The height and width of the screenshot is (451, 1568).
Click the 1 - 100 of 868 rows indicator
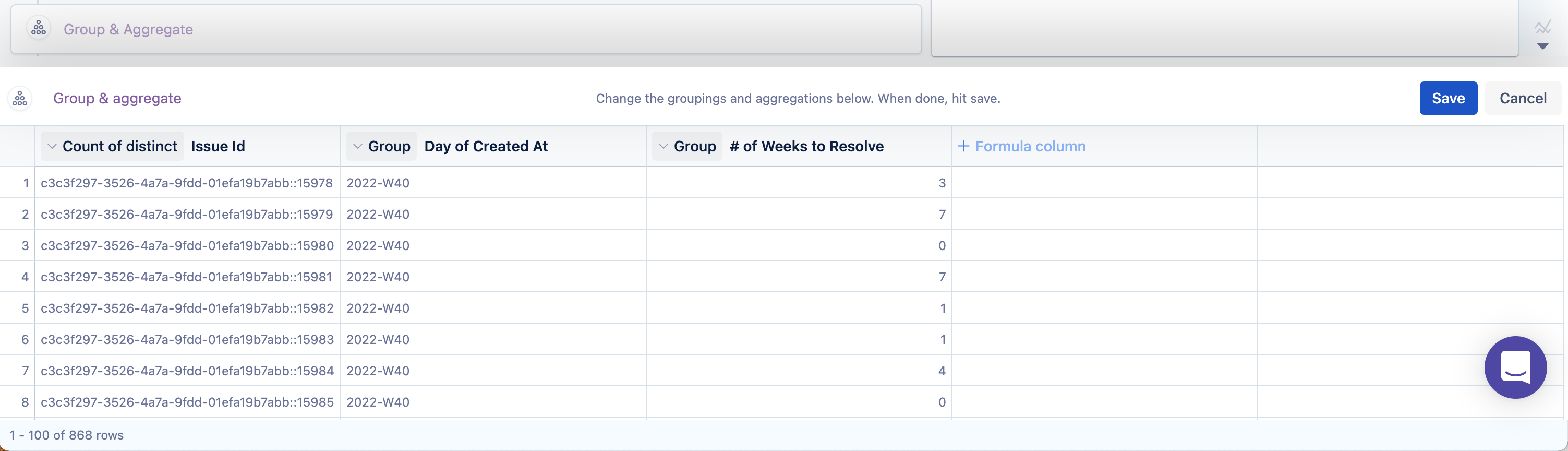click(x=66, y=435)
